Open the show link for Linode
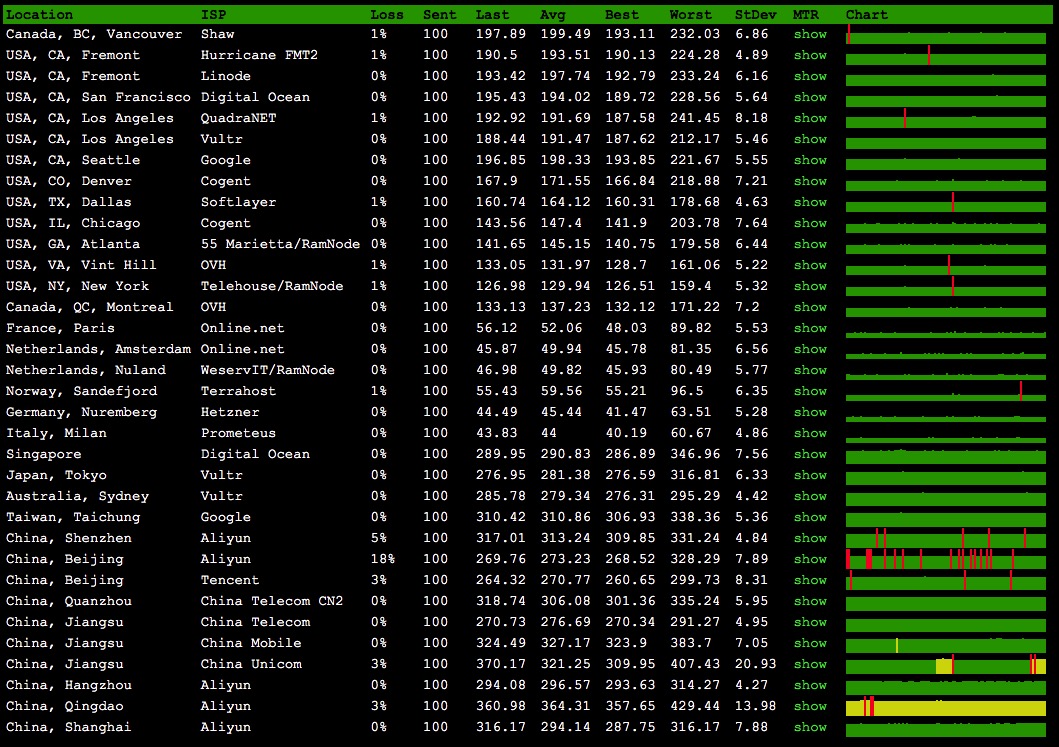The width and height of the screenshot is (1059, 747). pyautogui.click(x=810, y=76)
